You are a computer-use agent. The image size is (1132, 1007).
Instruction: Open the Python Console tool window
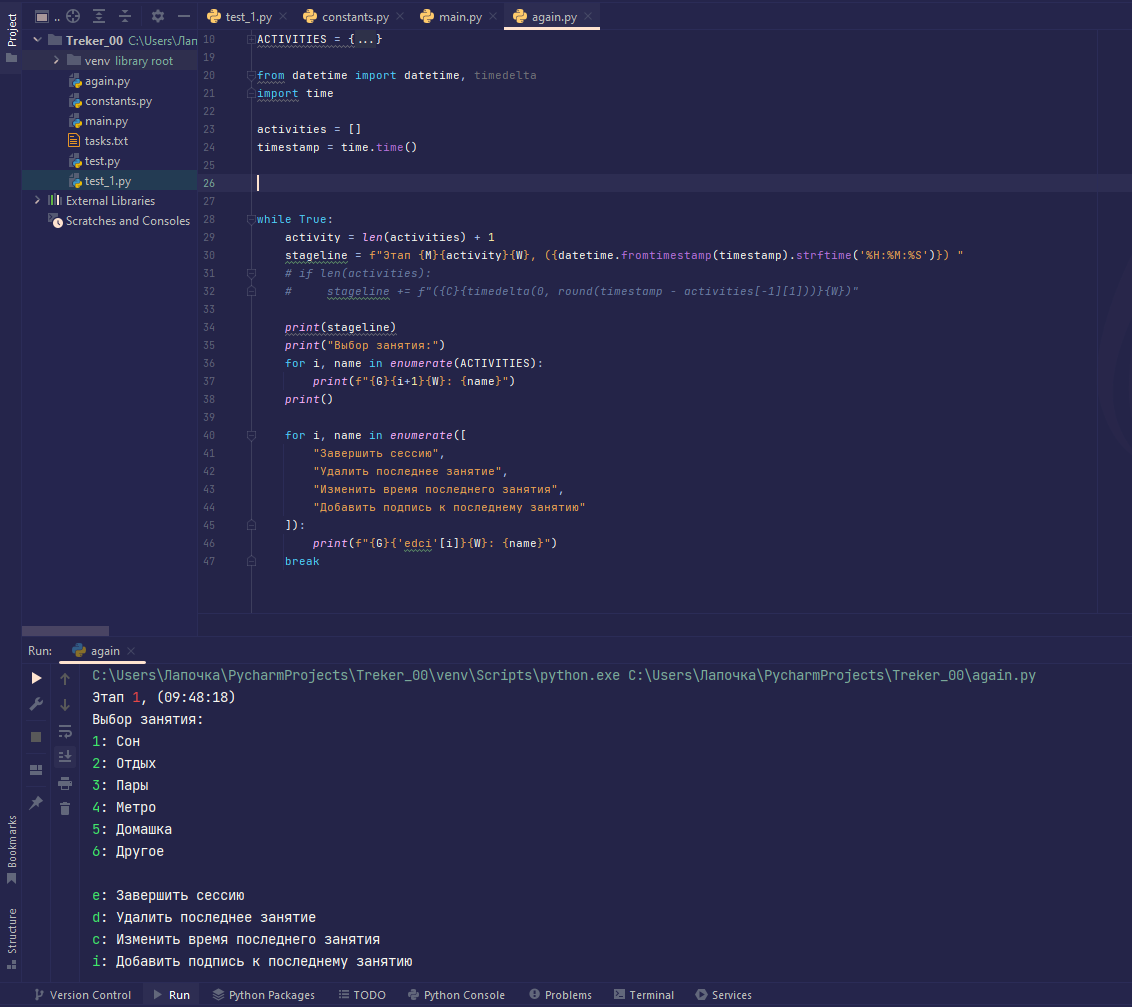point(456,995)
